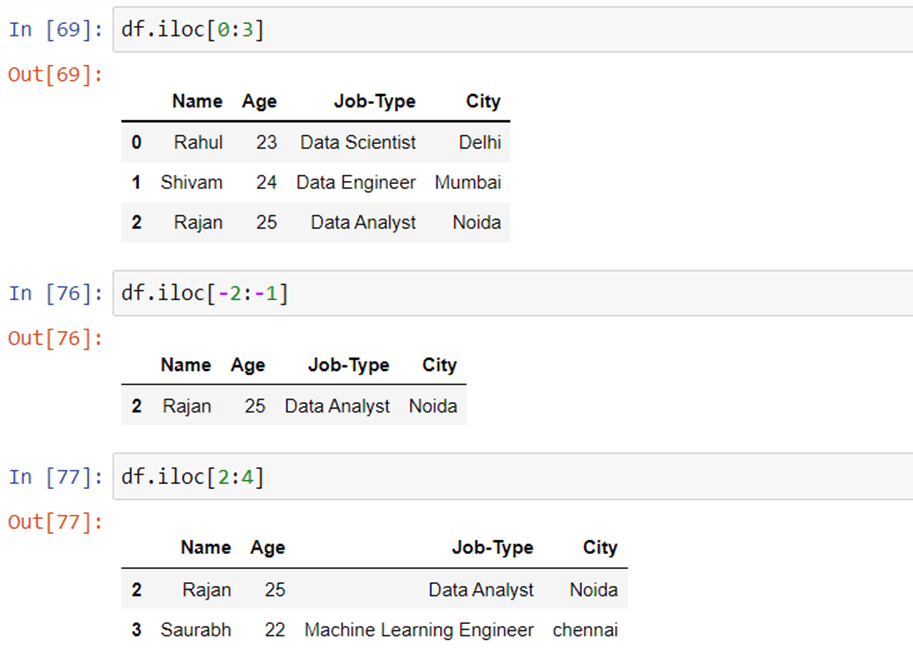Click the City header in second table

pos(439,365)
